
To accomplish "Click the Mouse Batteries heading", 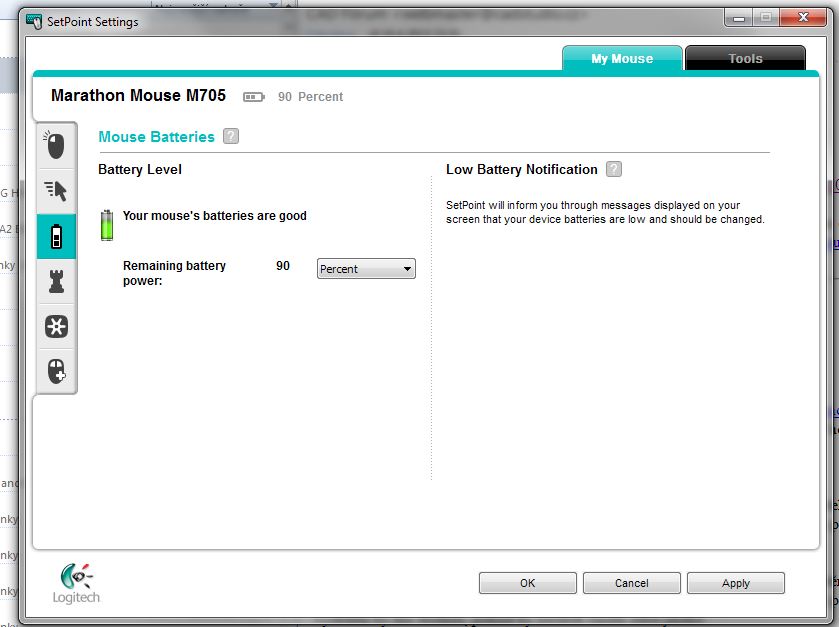I will [x=156, y=137].
